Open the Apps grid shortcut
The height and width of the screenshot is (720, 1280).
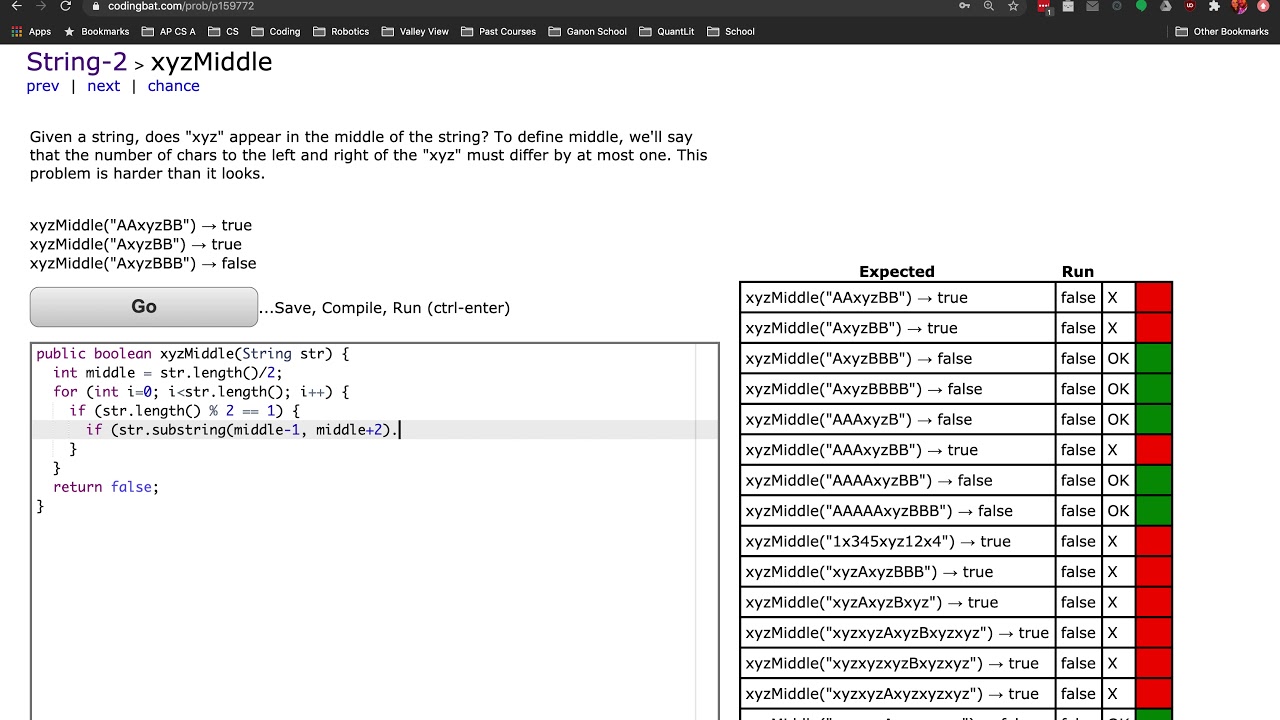tap(31, 31)
